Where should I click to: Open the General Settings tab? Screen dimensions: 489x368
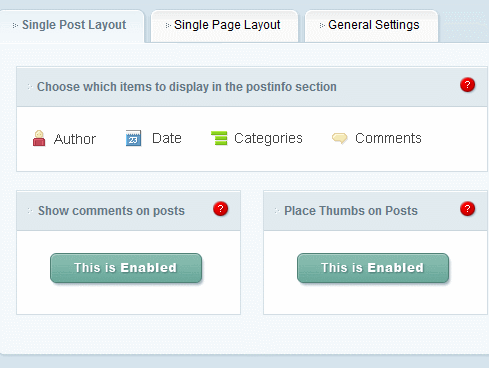coord(371,26)
